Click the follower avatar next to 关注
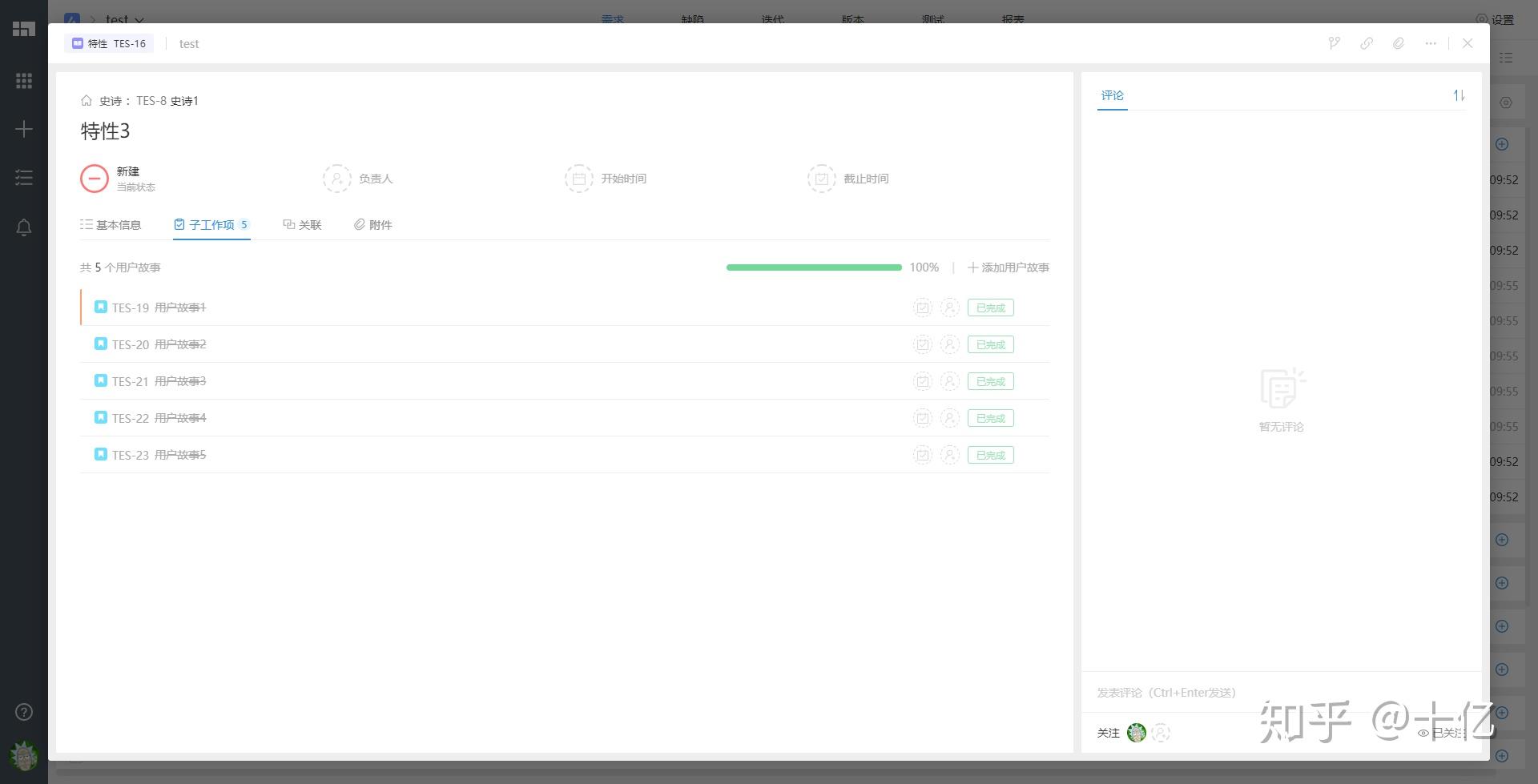The width and height of the screenshot is (1538, 784). click(x=1136, y=732)
